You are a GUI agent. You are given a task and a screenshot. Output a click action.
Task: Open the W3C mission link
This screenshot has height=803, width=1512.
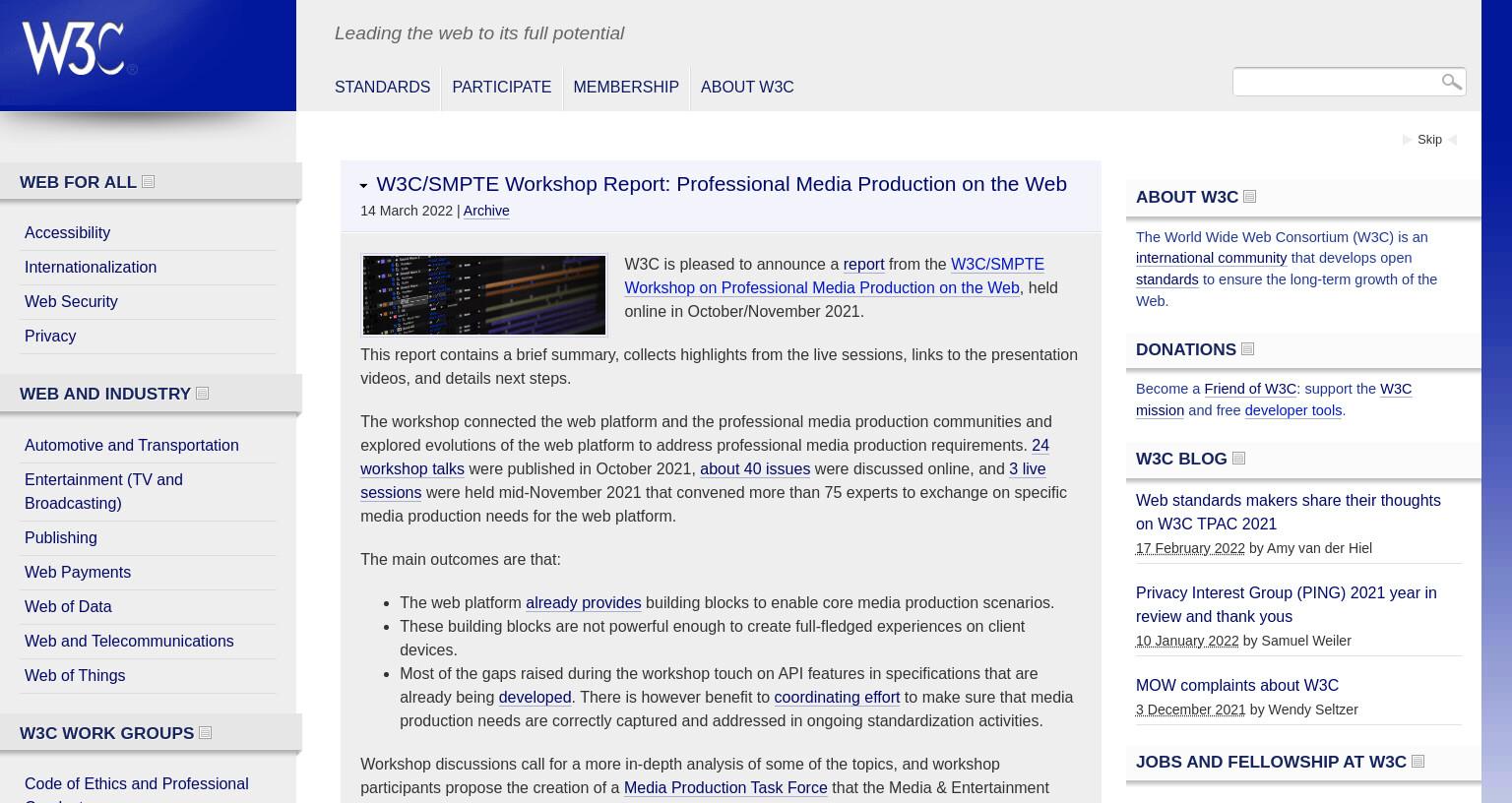point(1274,401)
